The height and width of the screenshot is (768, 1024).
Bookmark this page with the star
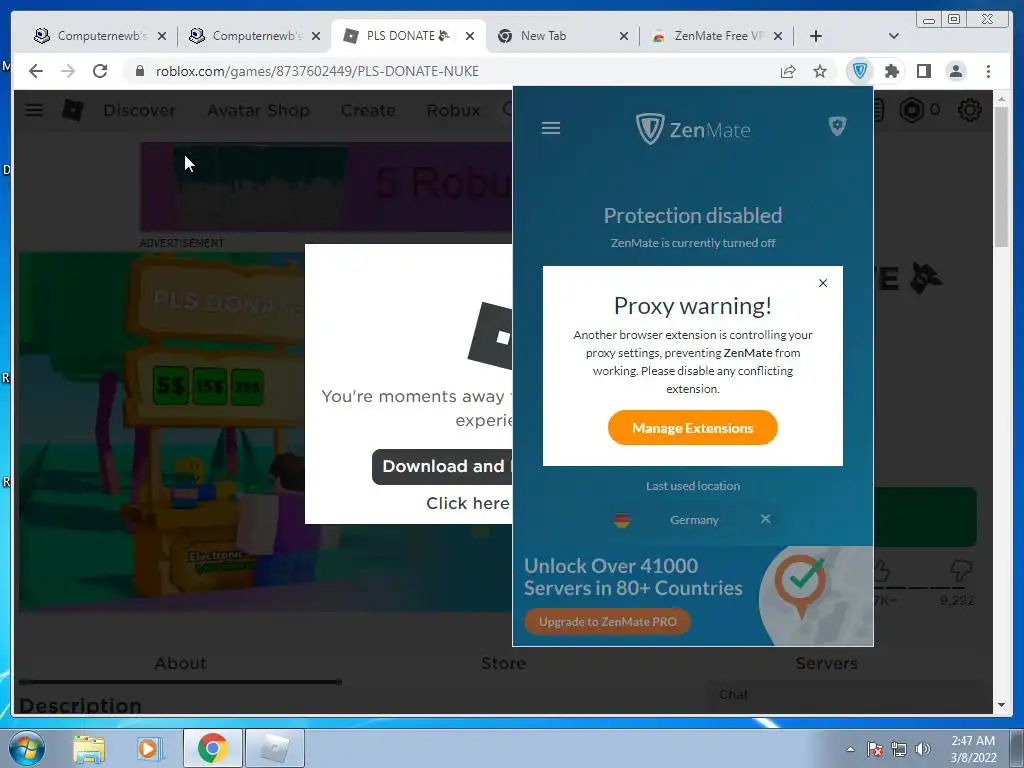820,71
